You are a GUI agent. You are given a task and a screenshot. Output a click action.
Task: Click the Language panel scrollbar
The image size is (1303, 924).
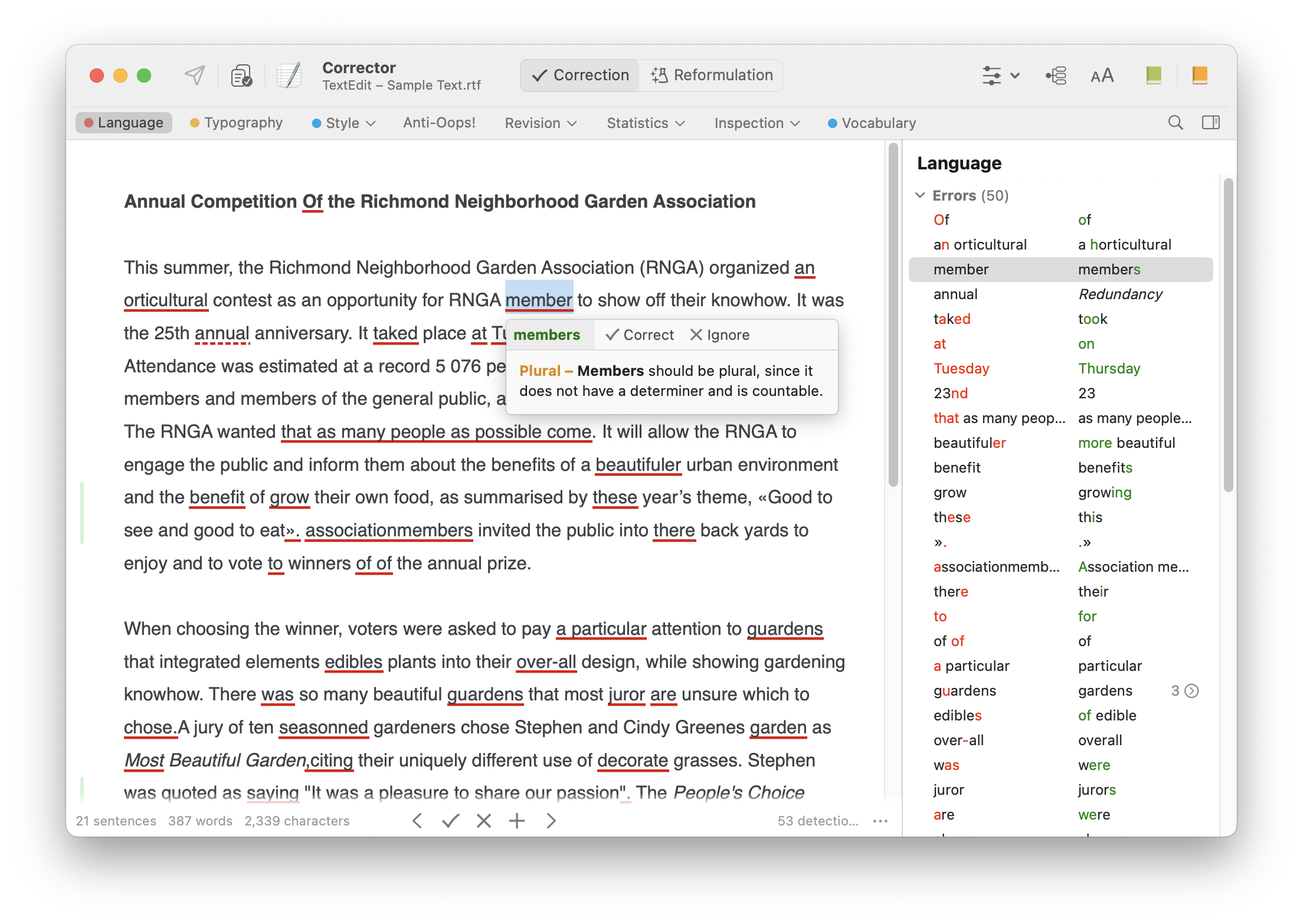pyautogui.click(x=1228, y=335)
